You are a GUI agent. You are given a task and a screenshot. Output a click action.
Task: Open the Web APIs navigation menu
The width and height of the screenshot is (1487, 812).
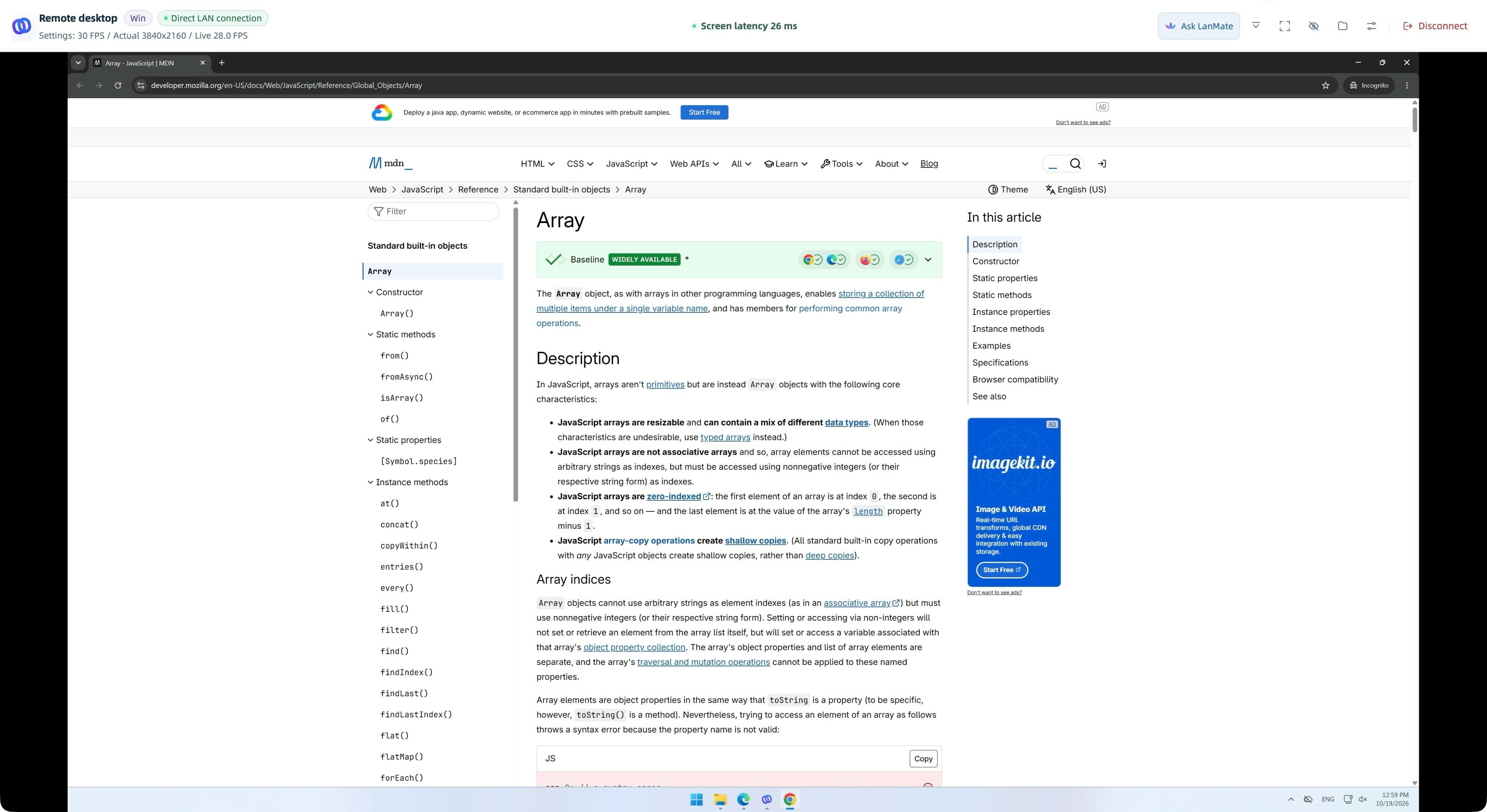[694, 164]
